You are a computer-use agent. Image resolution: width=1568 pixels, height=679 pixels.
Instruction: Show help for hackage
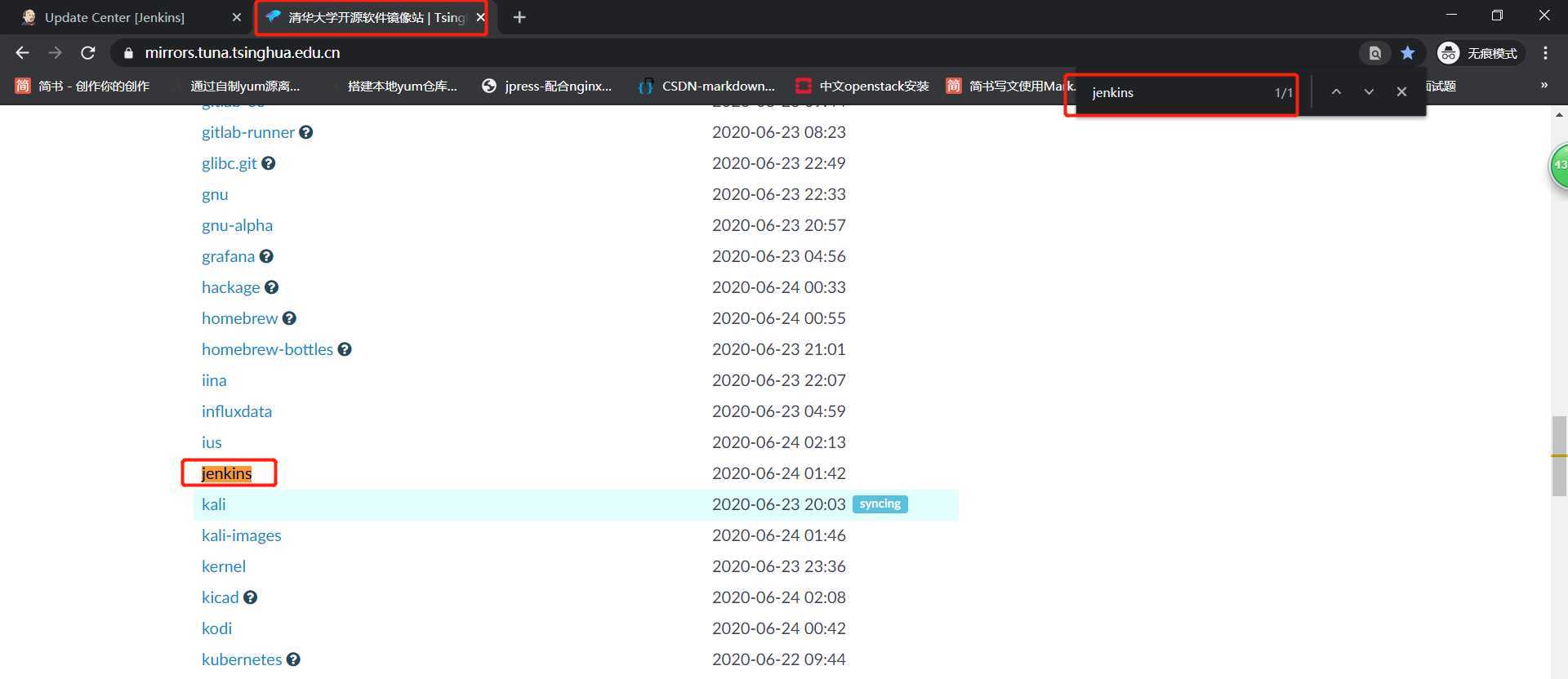272,287
